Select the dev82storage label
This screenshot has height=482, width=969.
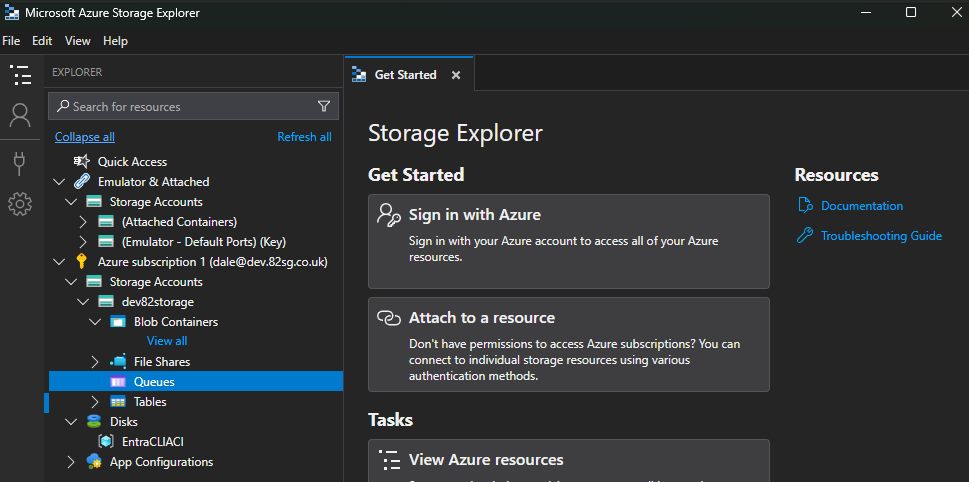(158, 302)
